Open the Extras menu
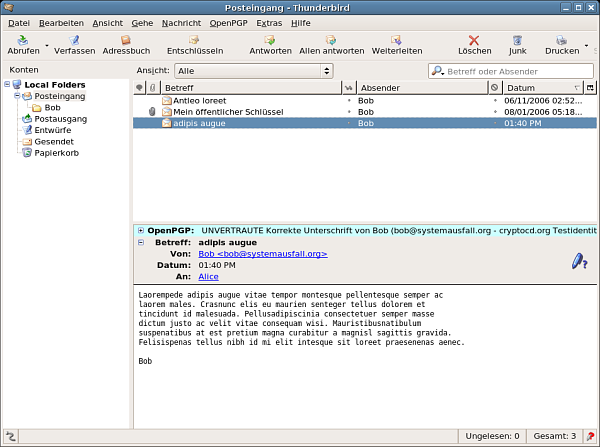600x447 pixels. click(269, 23)
